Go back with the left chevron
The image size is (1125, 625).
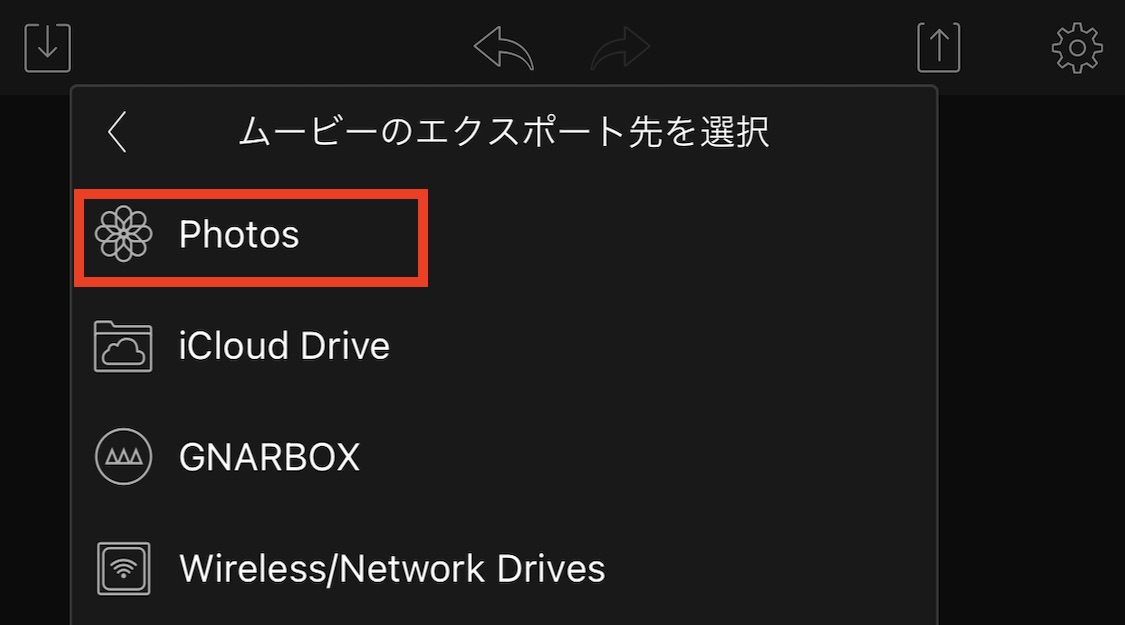click(118, 132)
